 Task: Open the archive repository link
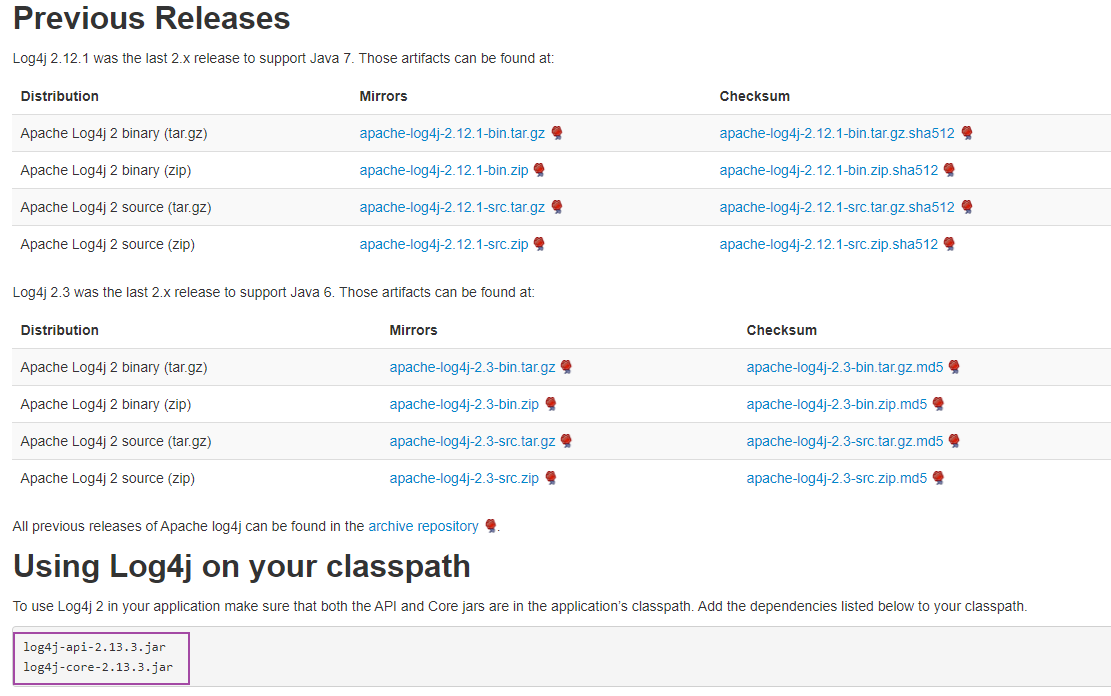pos(423,526)
